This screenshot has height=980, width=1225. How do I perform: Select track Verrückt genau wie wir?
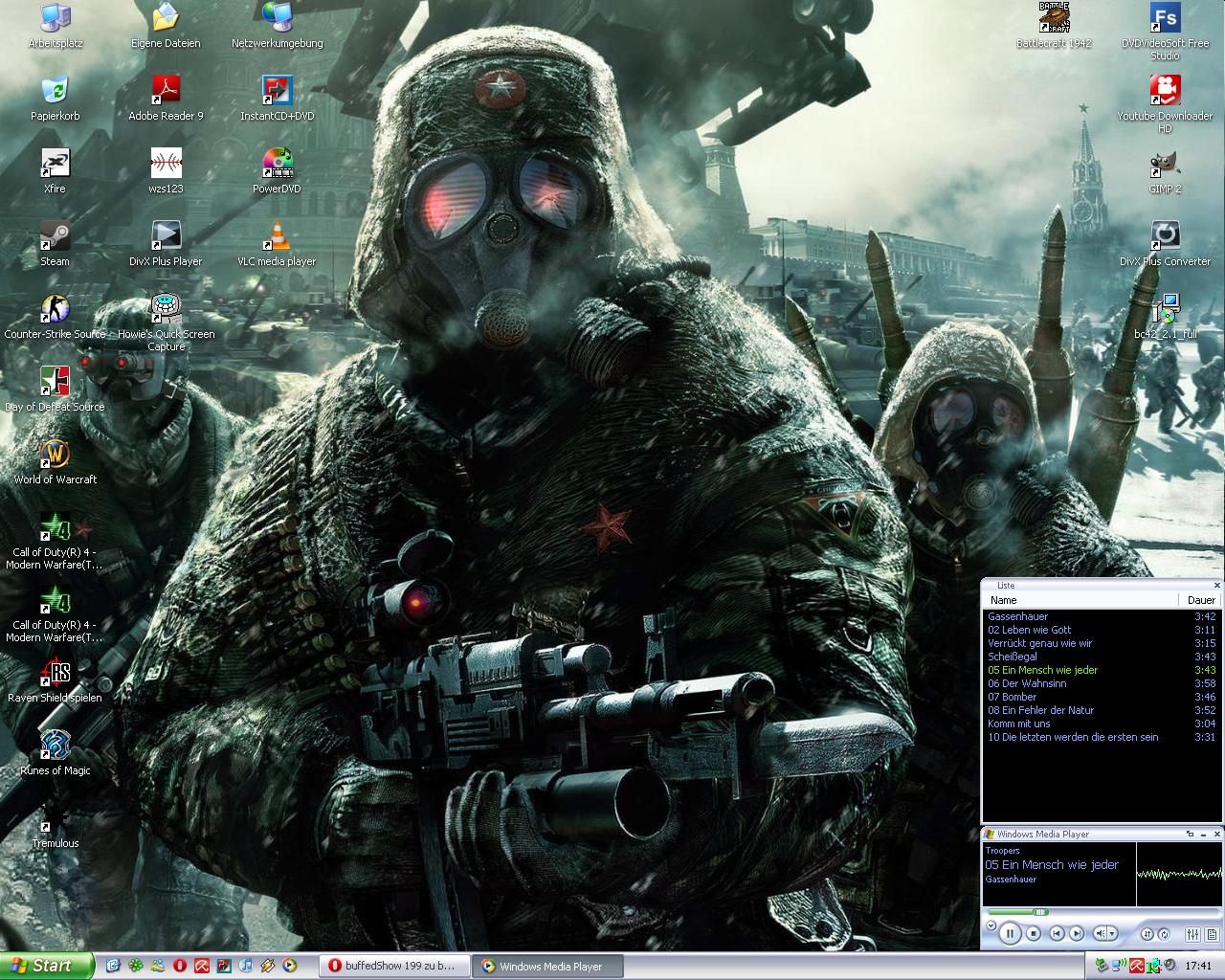coord(1102,643)
